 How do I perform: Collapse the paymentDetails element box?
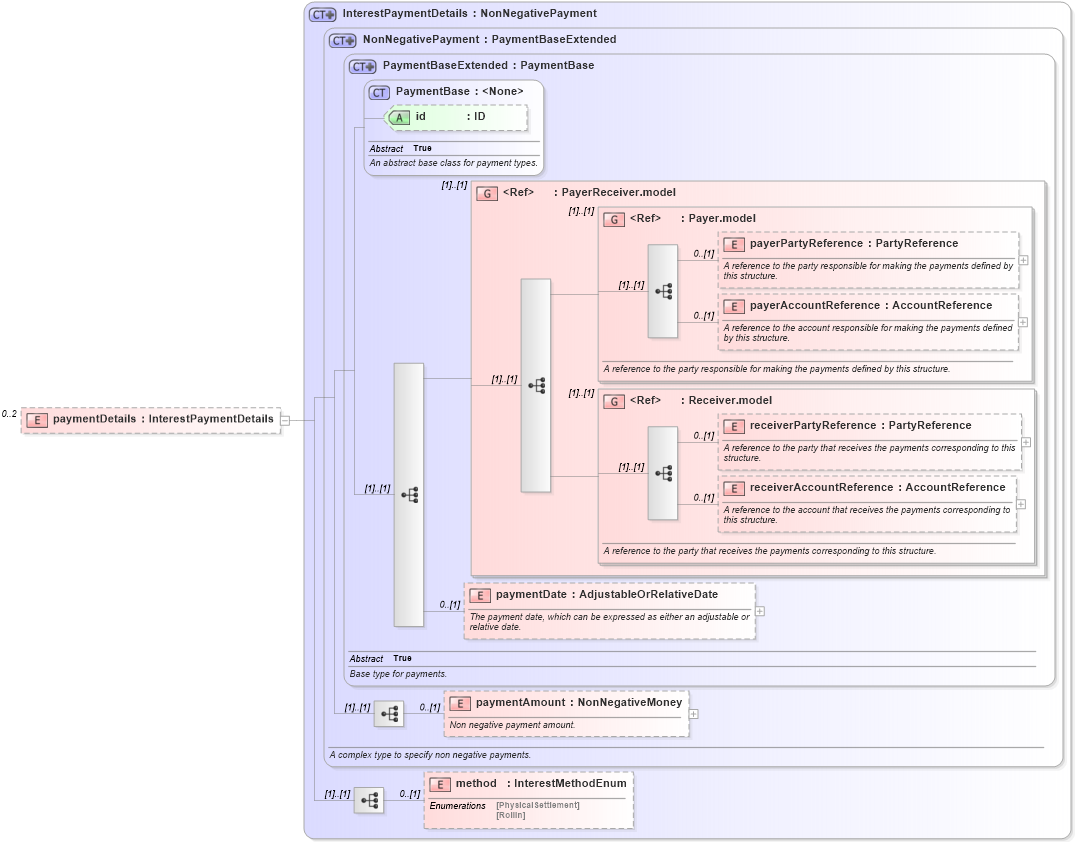coord(283,419)
